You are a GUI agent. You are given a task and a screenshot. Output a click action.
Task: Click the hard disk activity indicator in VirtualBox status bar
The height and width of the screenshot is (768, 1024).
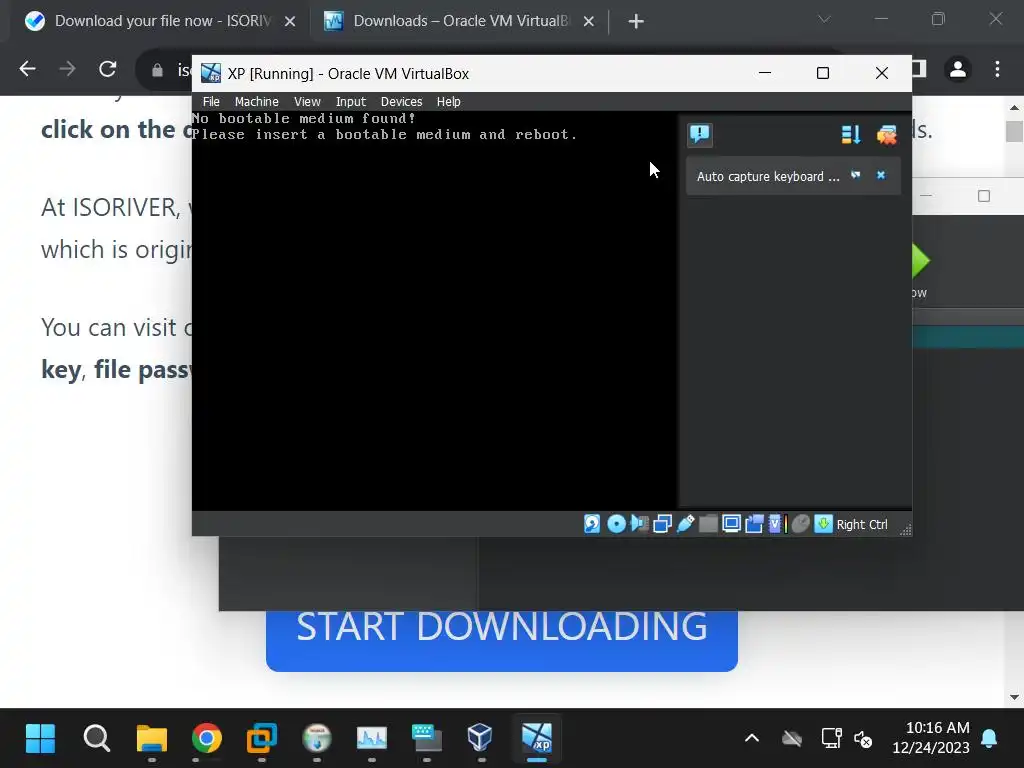click(x=592, y=524)
